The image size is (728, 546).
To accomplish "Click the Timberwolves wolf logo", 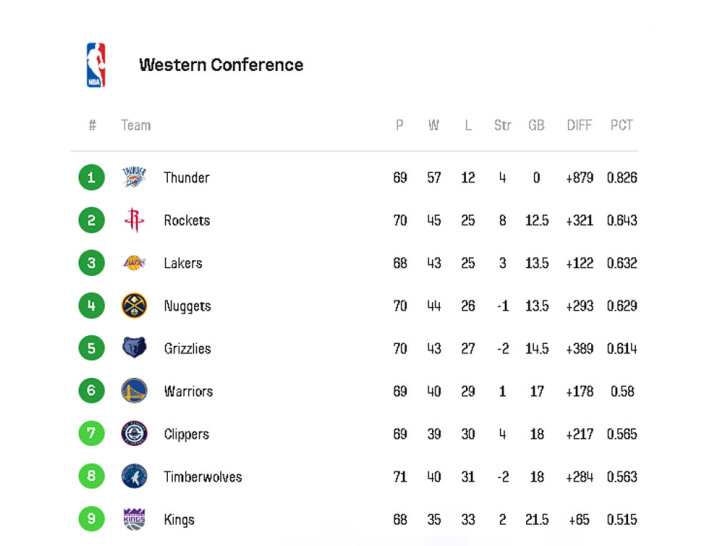I will point(134,476).
